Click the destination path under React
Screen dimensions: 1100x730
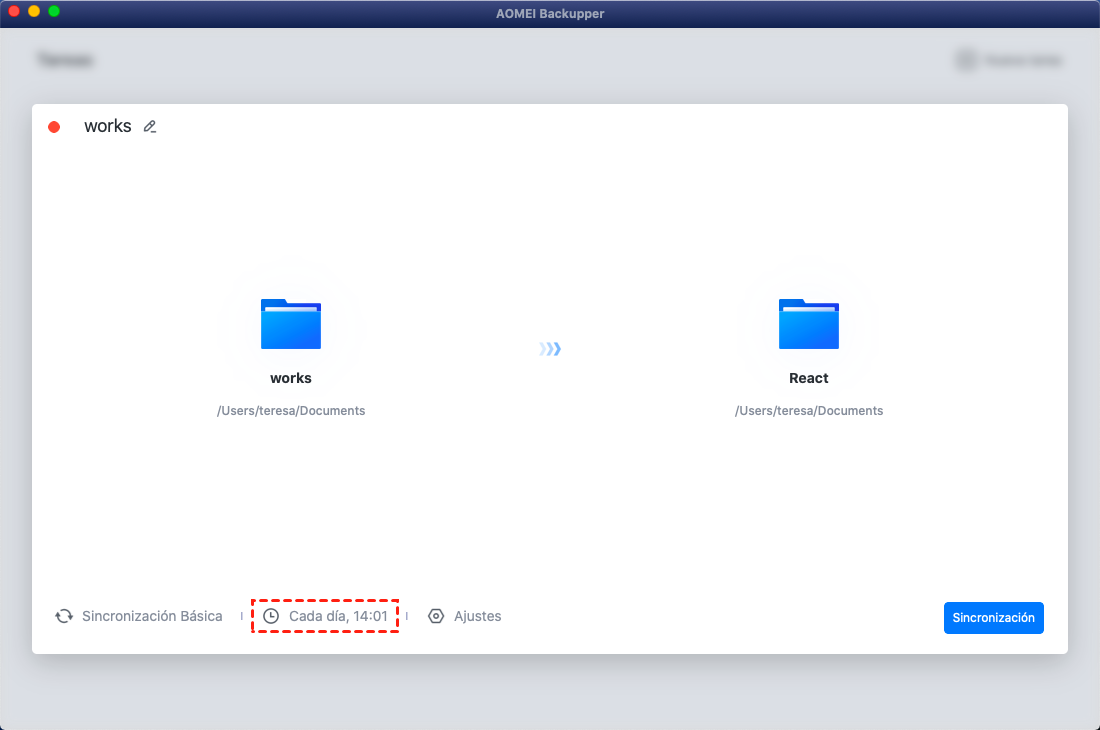(x=809, y=410)
